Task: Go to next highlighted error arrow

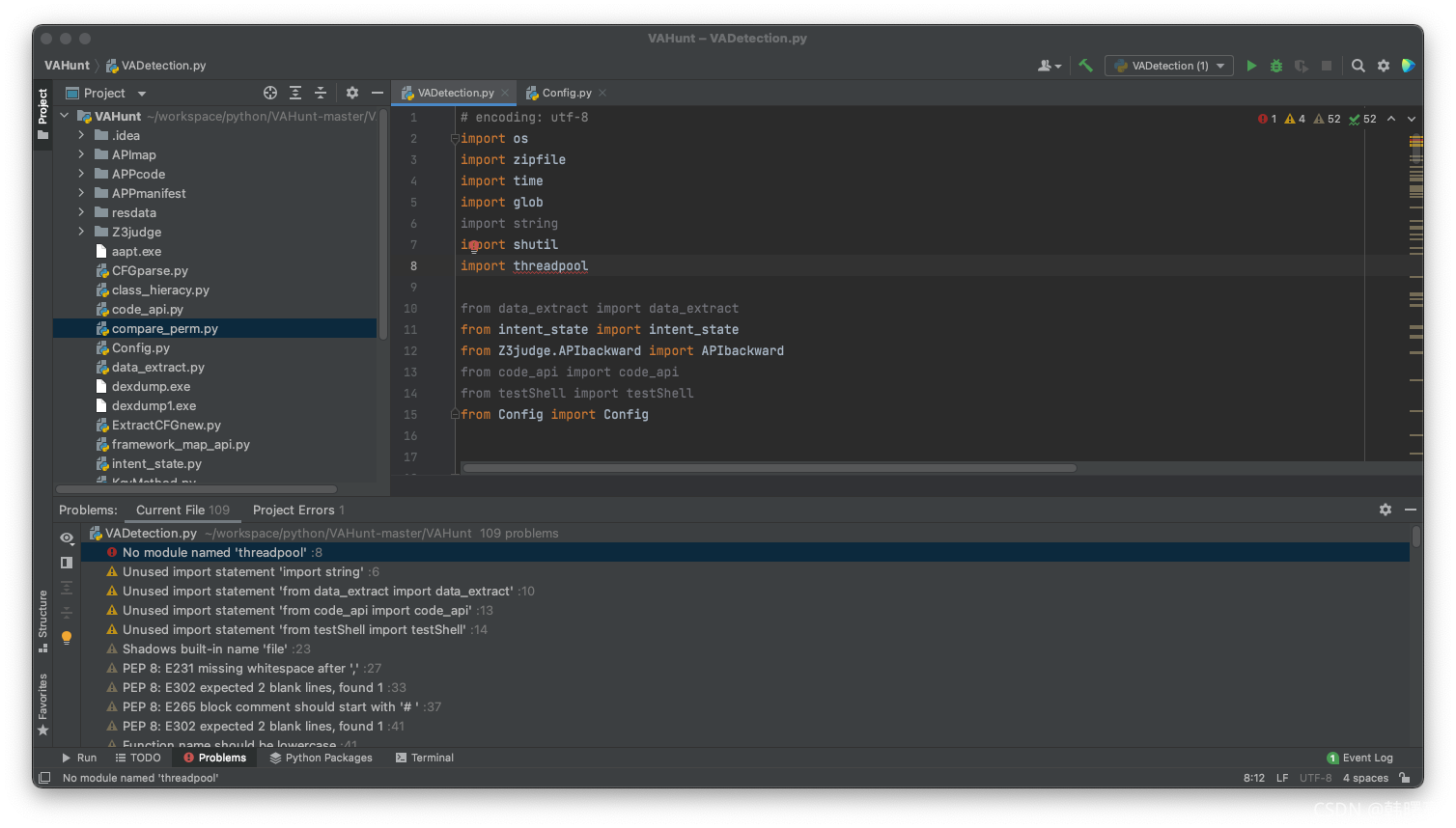Action: pos(1412,119)
